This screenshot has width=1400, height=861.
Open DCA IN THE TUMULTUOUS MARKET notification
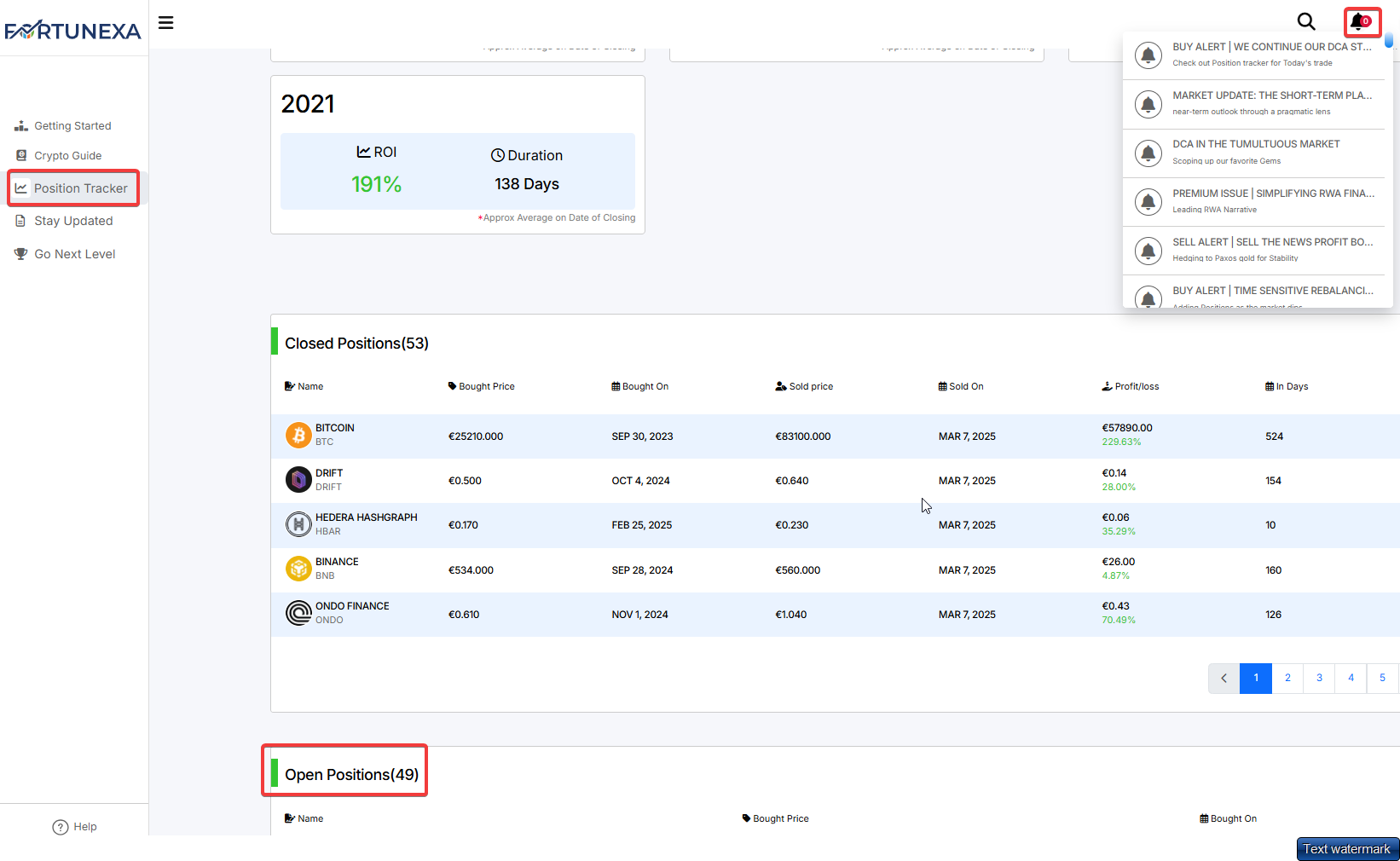pos(1254,153)
